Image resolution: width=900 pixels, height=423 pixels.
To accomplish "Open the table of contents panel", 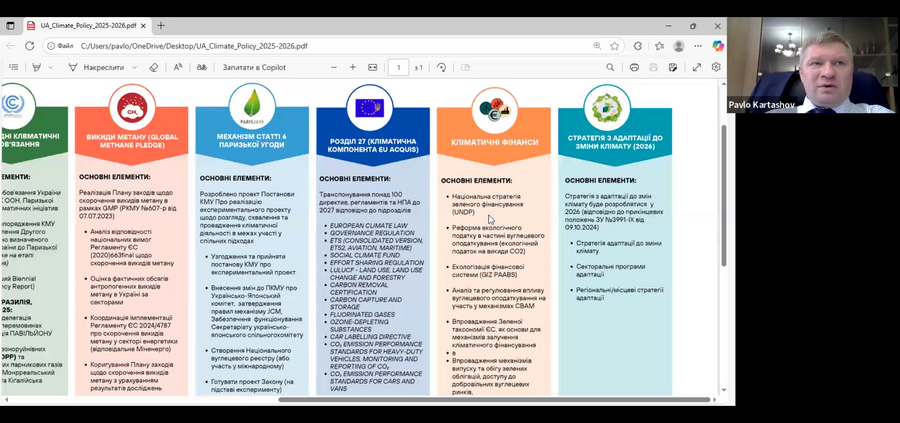I will [14, 67].
